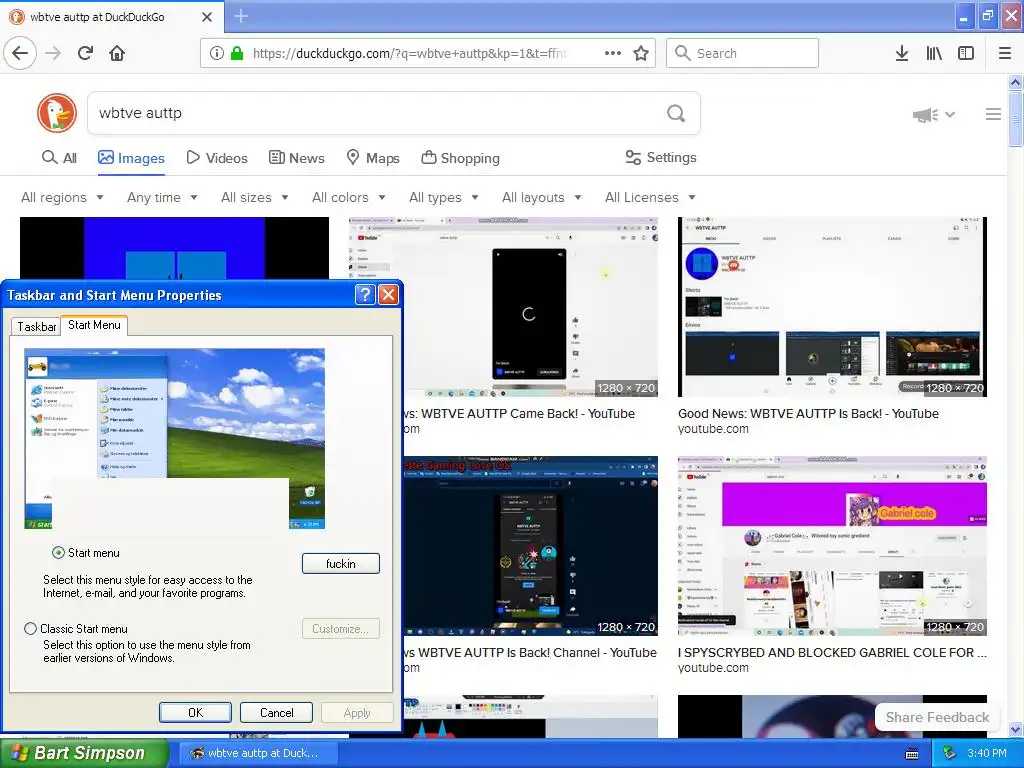Open the Taskbar tab in dialog
Viewport: 1024px width, 768px height.
(x=37, y=327)
